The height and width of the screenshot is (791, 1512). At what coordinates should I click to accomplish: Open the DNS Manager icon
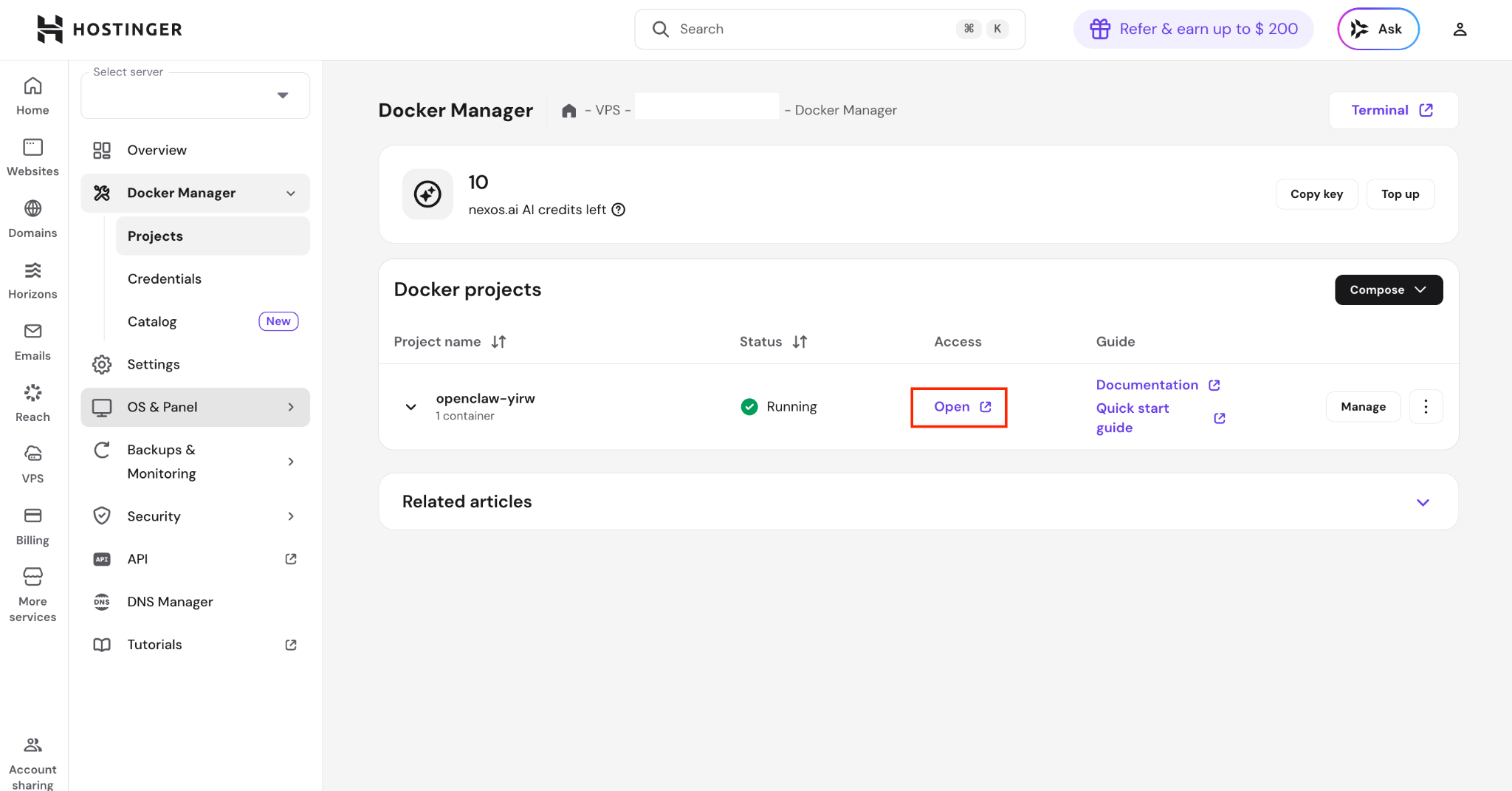tap(102, 602)
